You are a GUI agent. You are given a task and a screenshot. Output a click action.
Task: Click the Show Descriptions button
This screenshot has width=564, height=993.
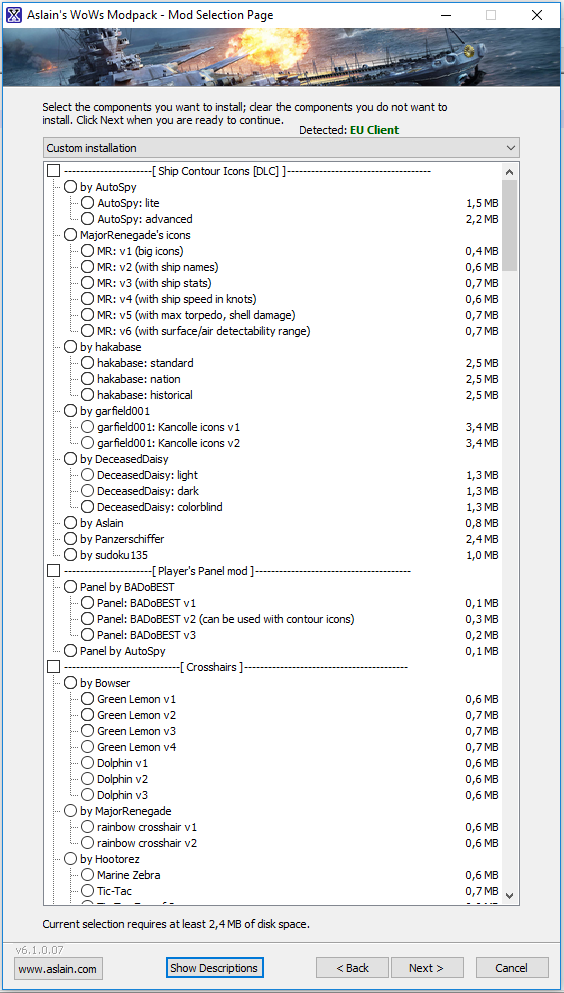coord(214,968)
